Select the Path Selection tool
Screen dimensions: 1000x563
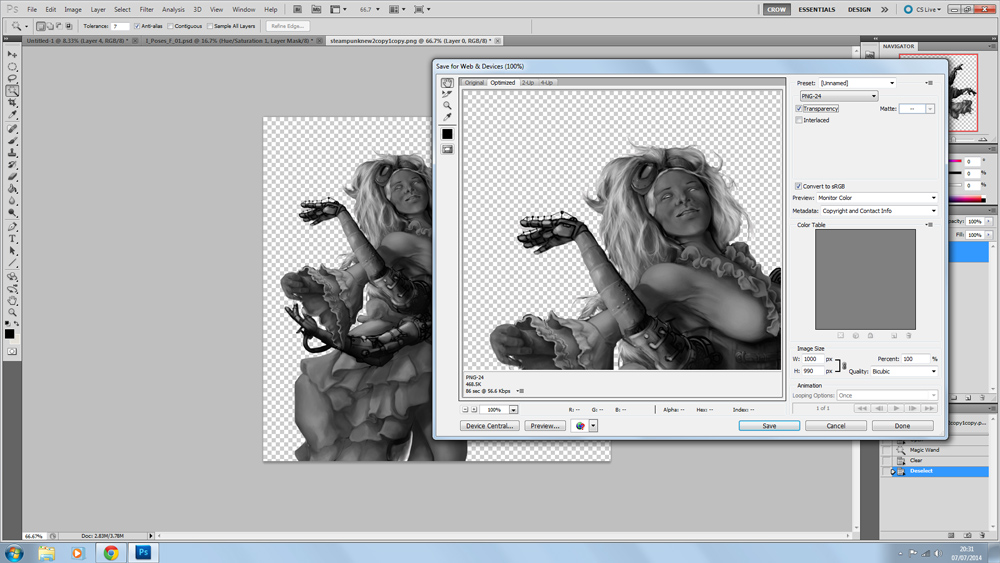point(12,251)
